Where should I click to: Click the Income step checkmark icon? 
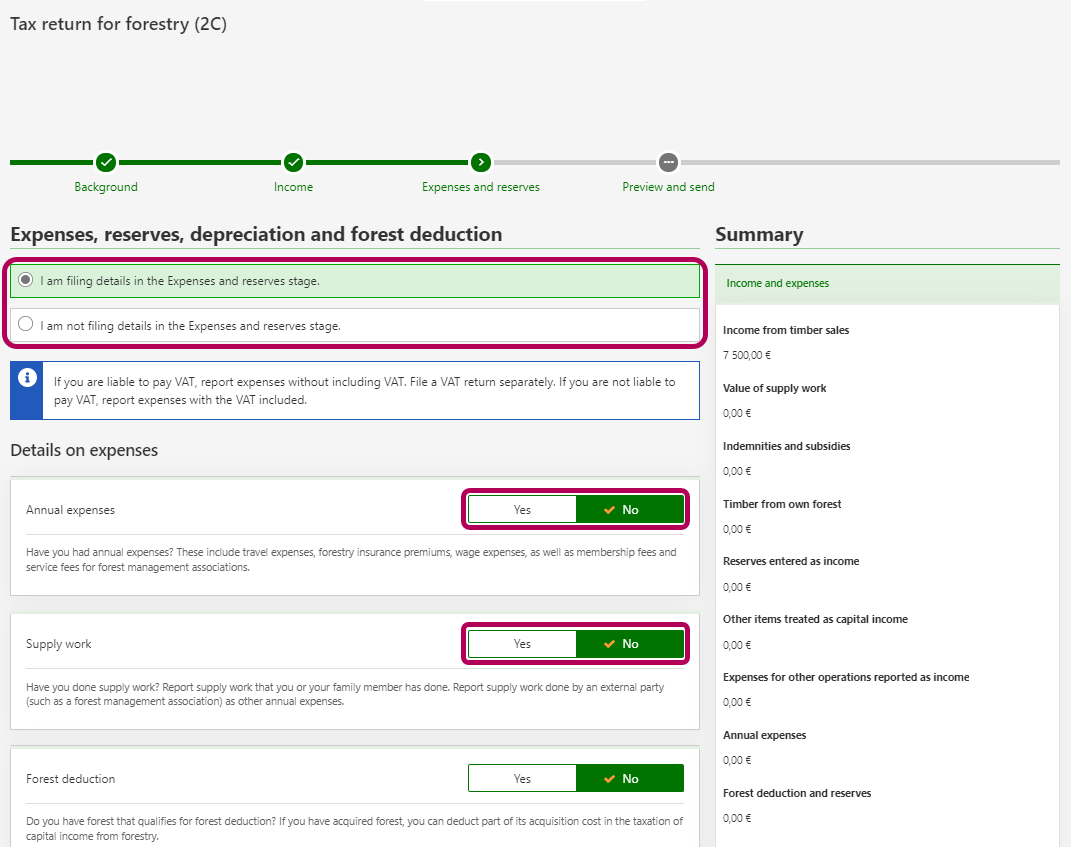click(x=293, y=162)
